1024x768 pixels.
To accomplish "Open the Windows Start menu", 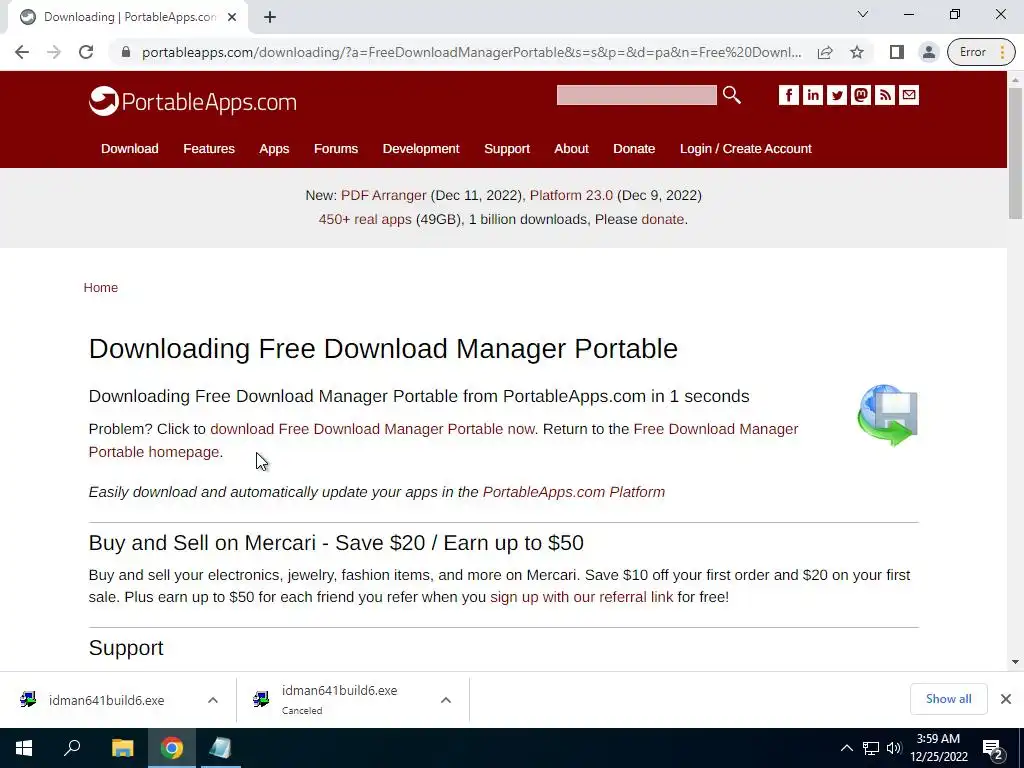I will tap(24, 748).
